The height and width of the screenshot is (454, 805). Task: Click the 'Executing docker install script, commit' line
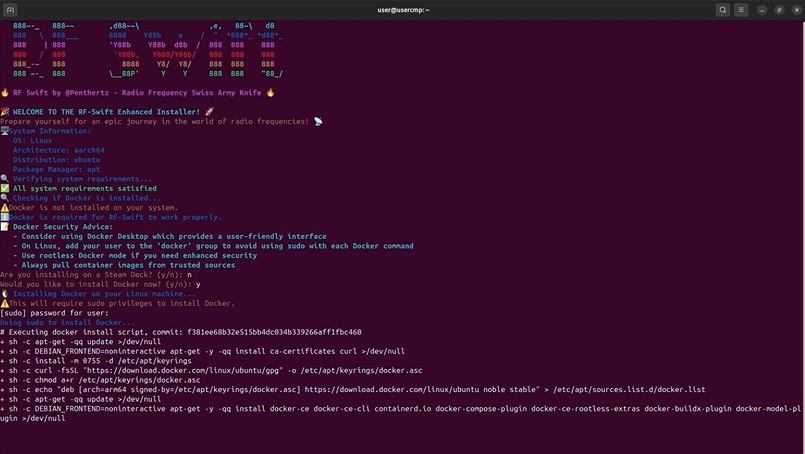[181, 332]
